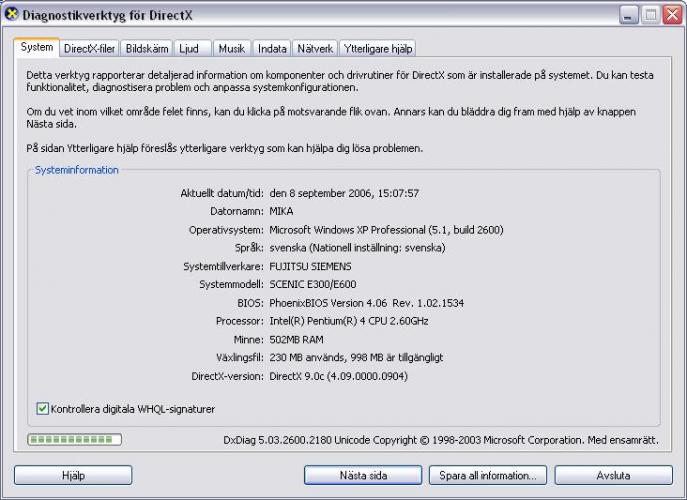Open the Indata tab
The image size is (687, 500).
[x=272, y=48]
